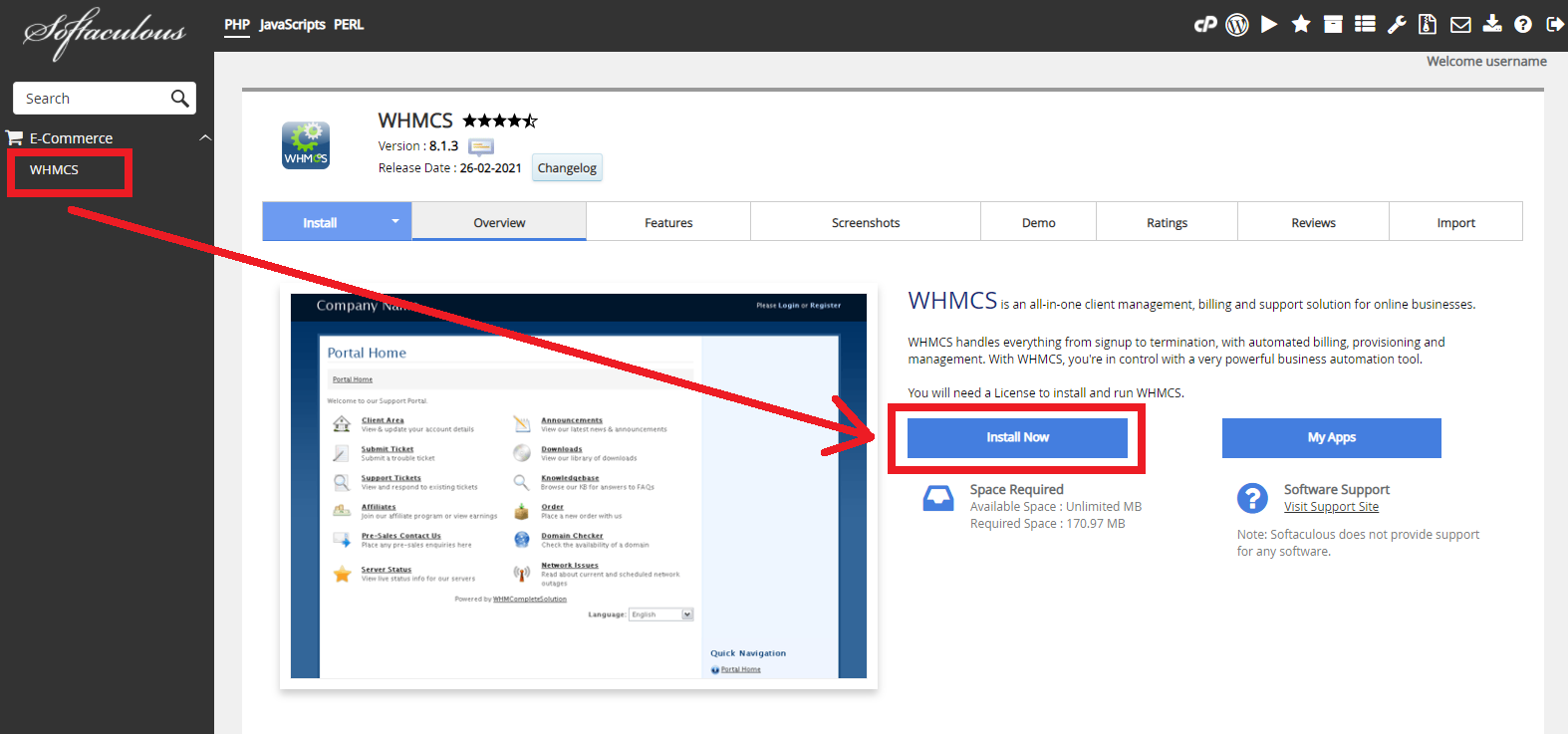Open the WordPress manager icon
1568x734 pixels.
(x=1237, y=25)
